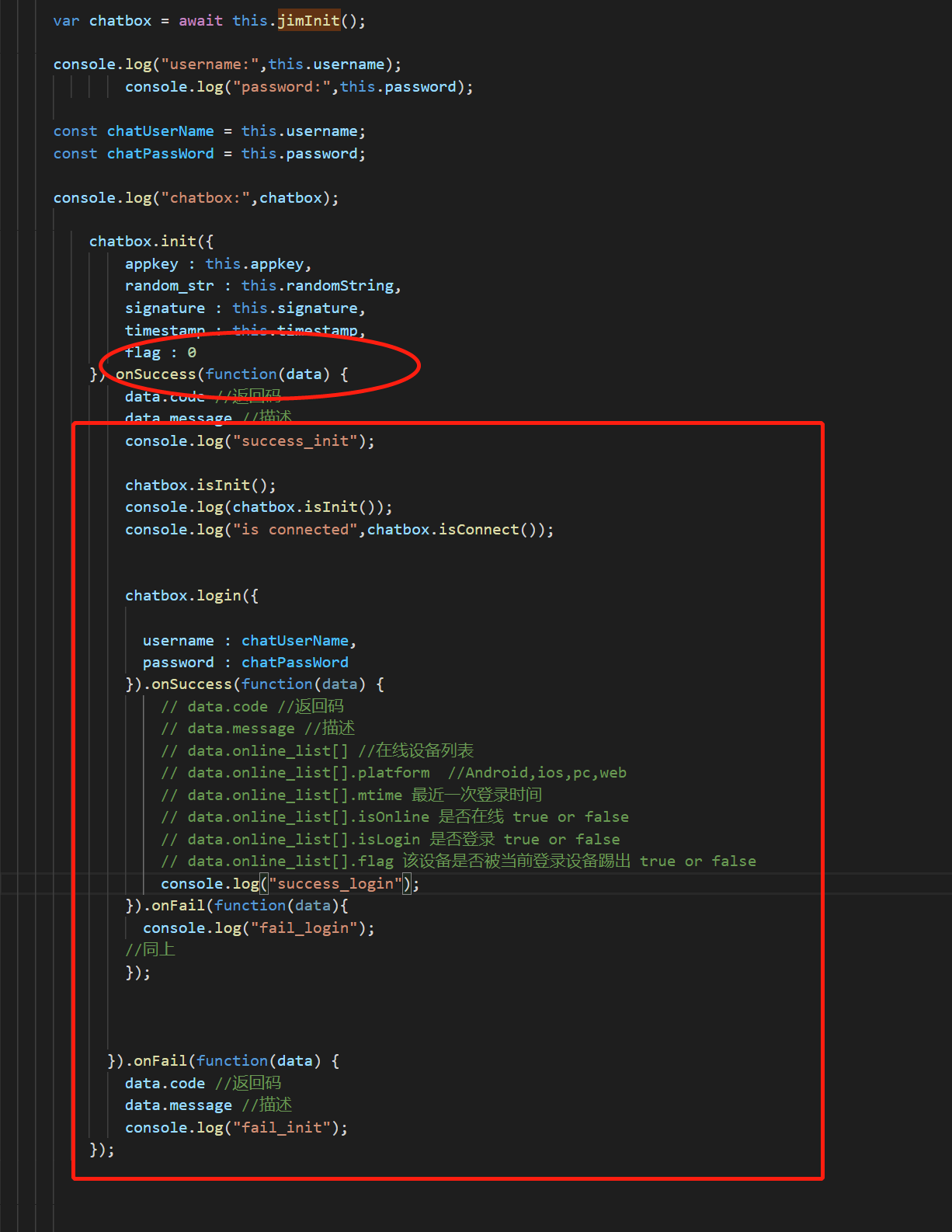Click the appkey property key
Screen dimensions: 952x1232
151,264
